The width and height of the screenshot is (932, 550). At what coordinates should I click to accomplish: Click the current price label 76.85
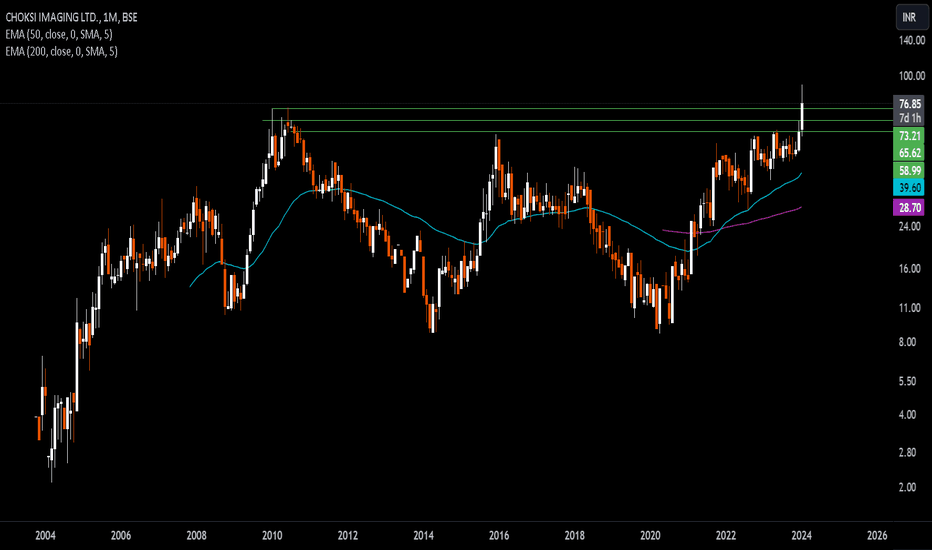tap(909, 103)
